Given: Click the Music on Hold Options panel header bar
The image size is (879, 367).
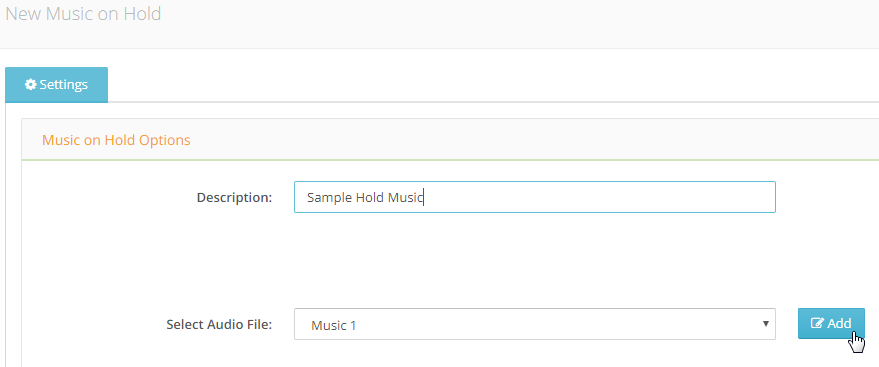Looking at the screenshot, I should pyautogui.click(x=450, y=140).
